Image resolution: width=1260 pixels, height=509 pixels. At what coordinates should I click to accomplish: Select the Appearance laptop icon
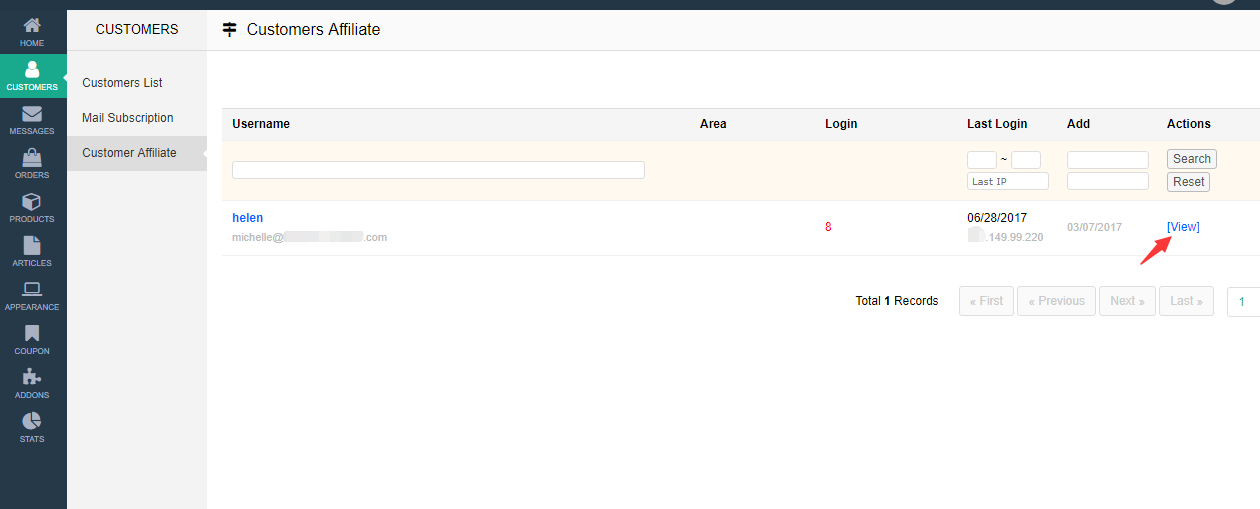[32, 290]
